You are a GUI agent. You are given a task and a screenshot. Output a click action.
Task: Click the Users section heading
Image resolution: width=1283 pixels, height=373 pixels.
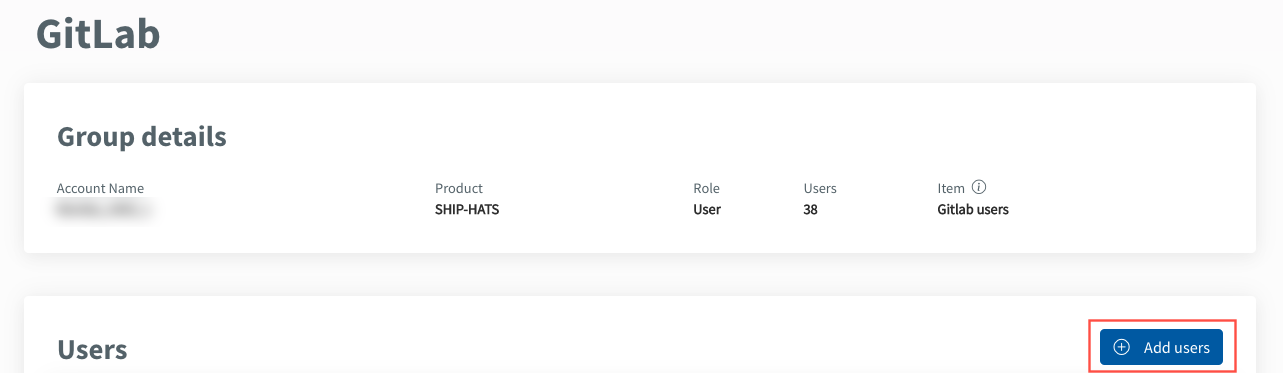(92, 349)
